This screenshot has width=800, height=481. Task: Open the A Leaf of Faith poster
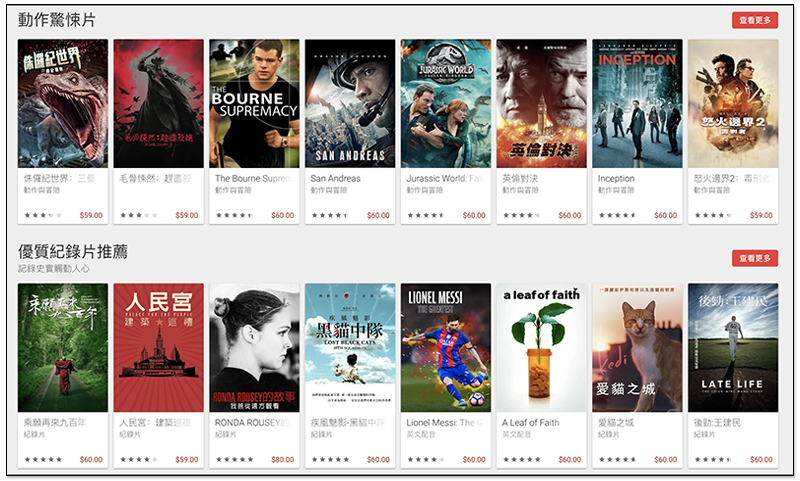pyautogui.click(x=541, y=348)
